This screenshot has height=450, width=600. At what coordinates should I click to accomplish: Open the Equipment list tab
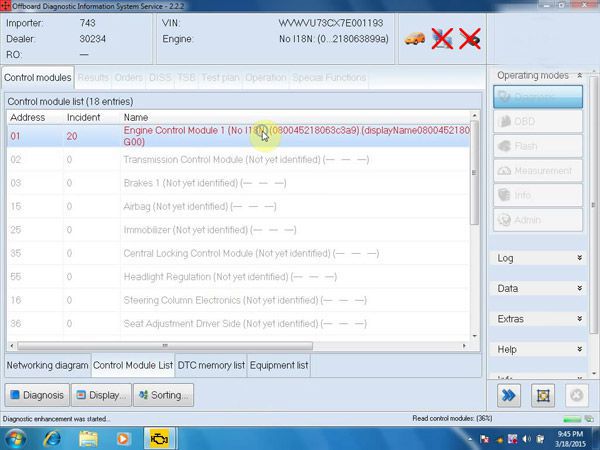coord(279,365)
